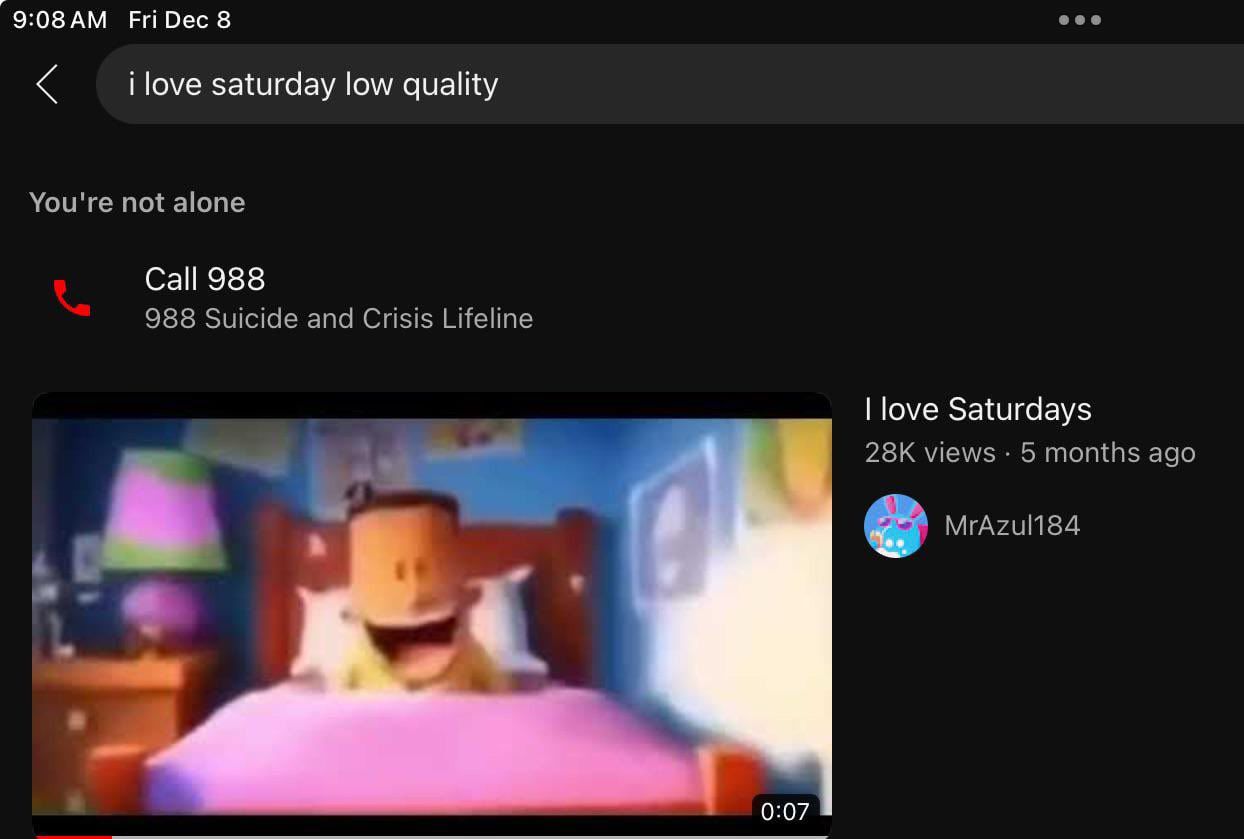Select 'Call 988' crisis line option
Image resolution: width=1244 pixels, height=839 pixels.
[x=205, y=279]
